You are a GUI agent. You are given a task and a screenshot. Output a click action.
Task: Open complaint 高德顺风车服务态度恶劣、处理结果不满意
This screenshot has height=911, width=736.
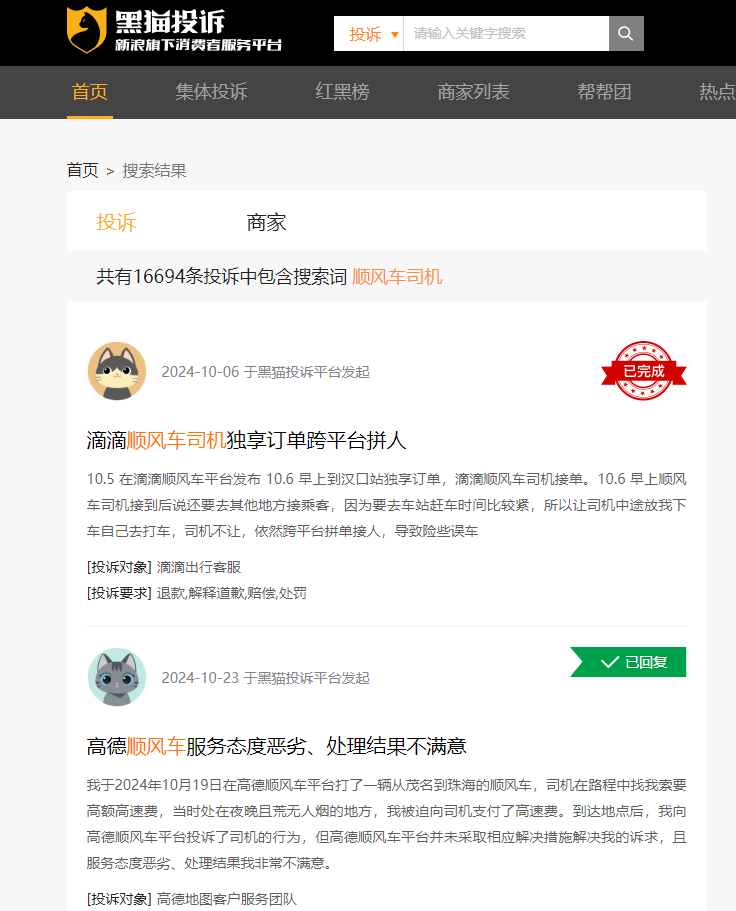(x=277, y=746)
